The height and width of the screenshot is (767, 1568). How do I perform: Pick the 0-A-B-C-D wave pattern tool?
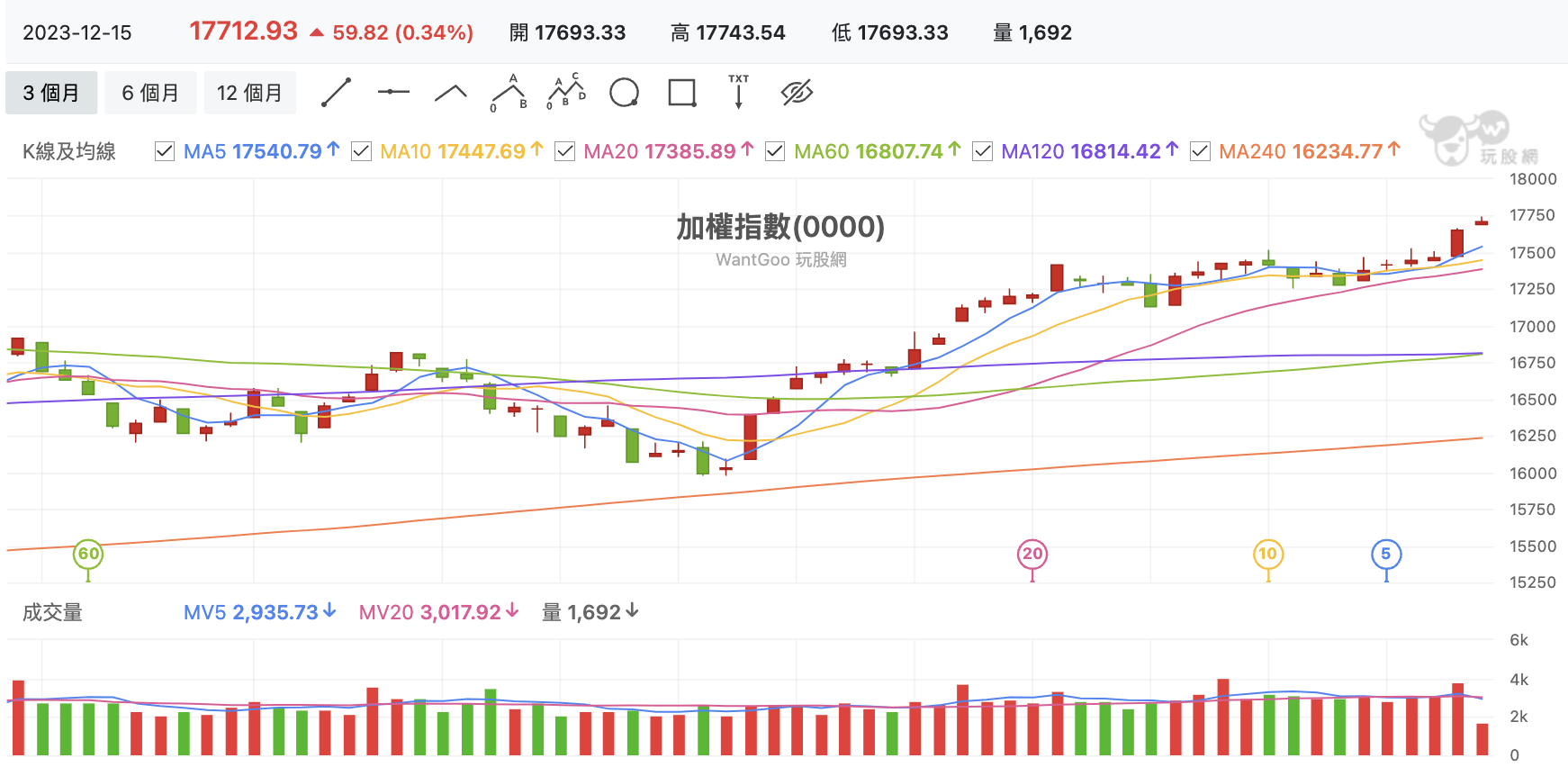point(566,92)
